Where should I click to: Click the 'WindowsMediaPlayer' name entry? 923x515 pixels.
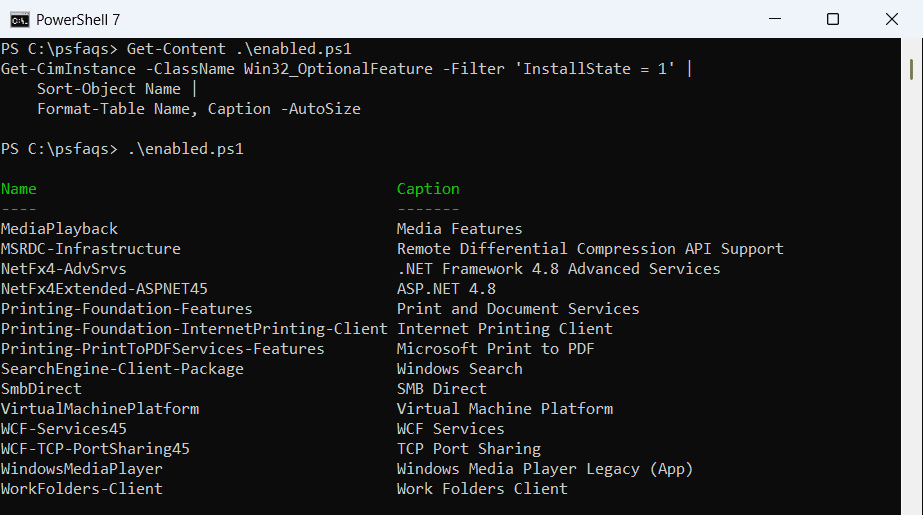(x=81, y=469)
